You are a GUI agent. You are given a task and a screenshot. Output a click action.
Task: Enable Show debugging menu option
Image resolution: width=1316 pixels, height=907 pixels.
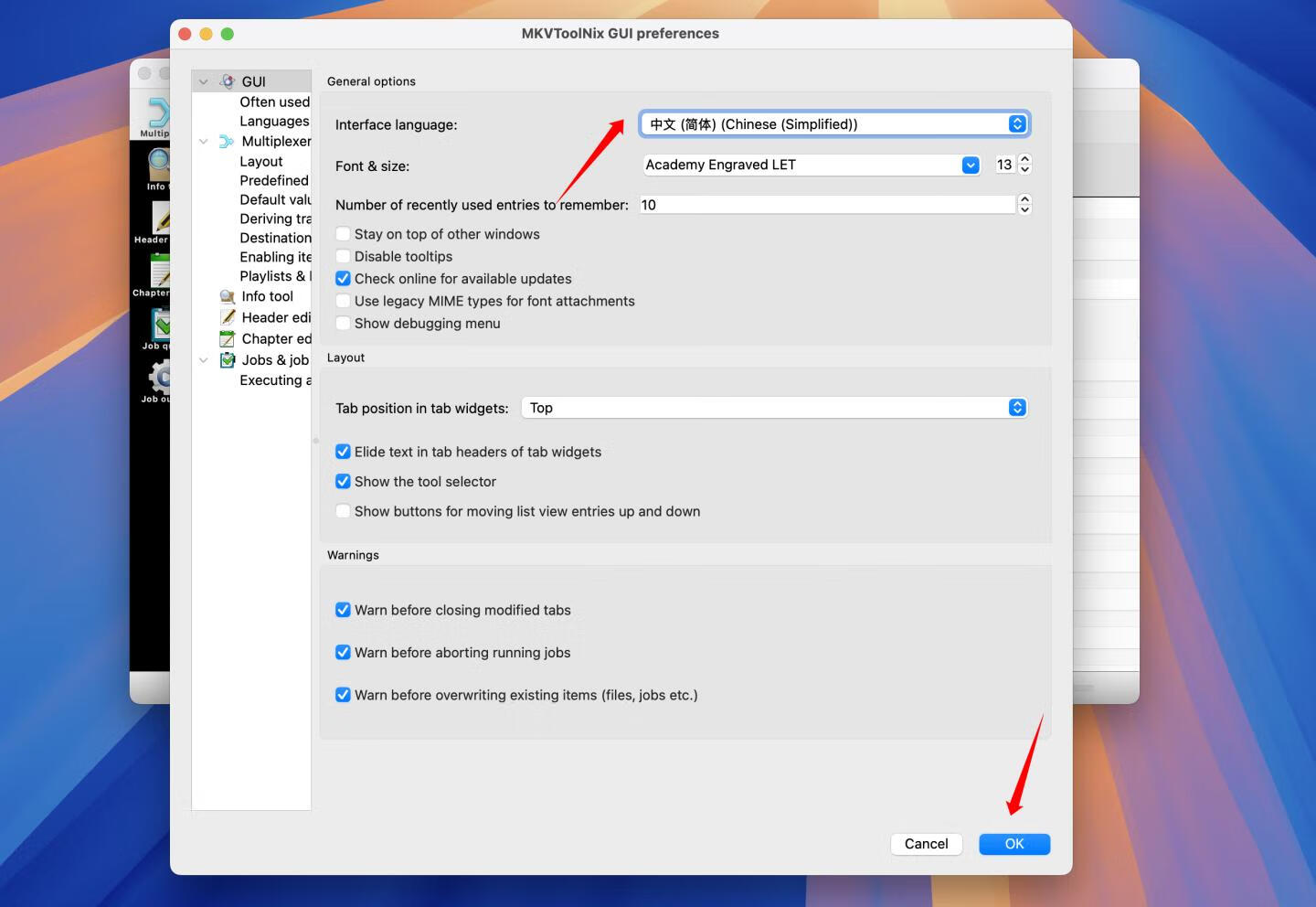click(x=344, y=324)
